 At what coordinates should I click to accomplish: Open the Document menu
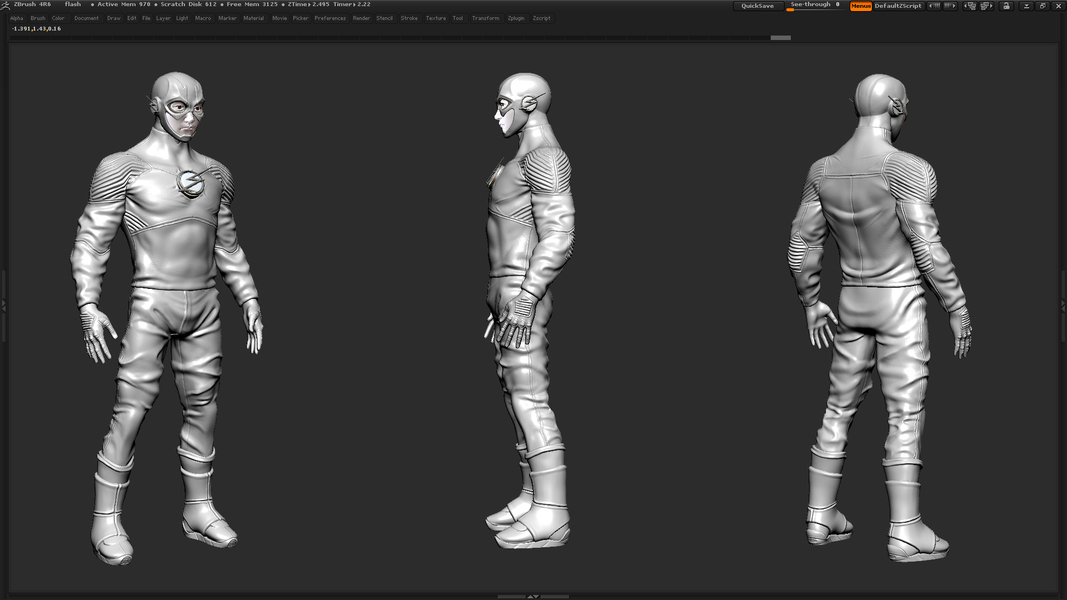click(x=86, y=18)
